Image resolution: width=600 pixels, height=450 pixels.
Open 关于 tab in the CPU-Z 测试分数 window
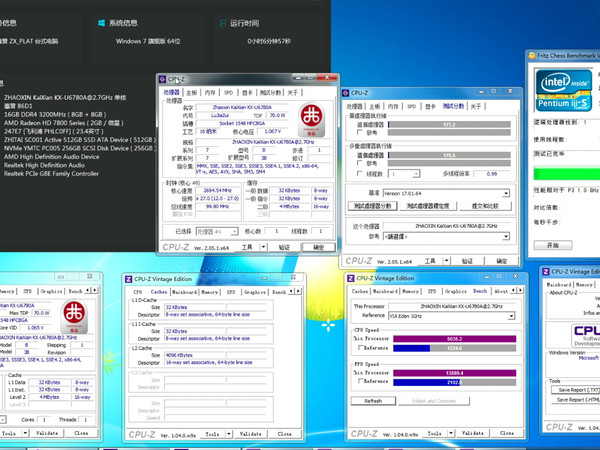tap(476, 106)
